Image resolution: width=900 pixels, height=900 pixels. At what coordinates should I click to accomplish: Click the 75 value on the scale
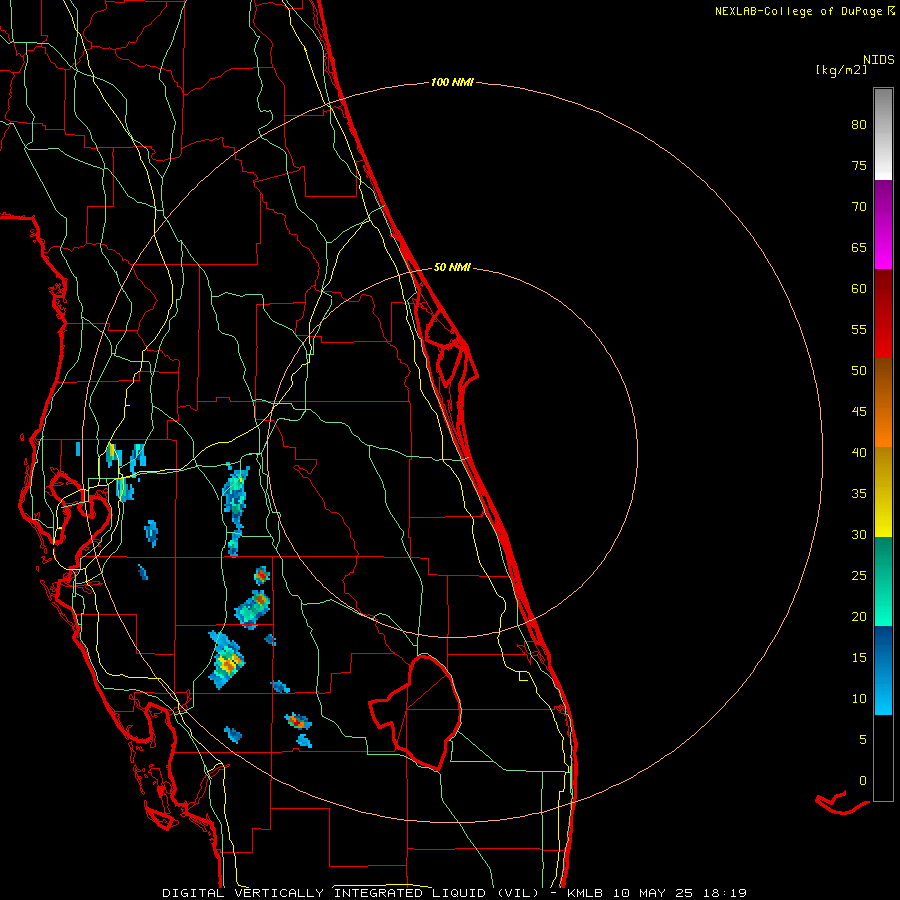click(x=859, y=165)
